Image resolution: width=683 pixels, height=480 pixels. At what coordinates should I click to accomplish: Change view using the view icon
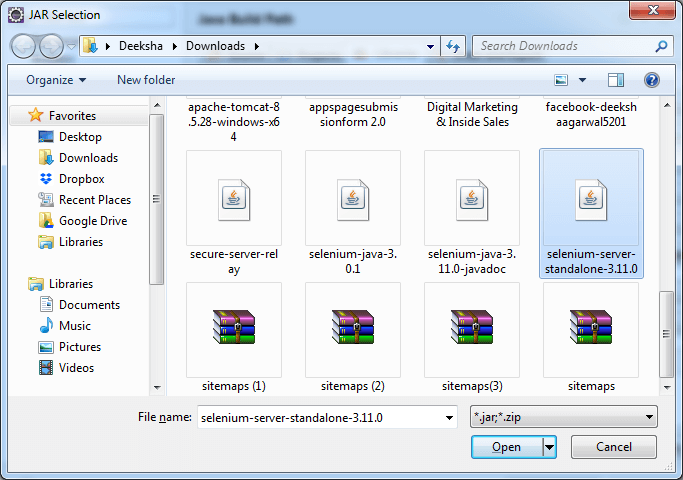tap(561, 80)
